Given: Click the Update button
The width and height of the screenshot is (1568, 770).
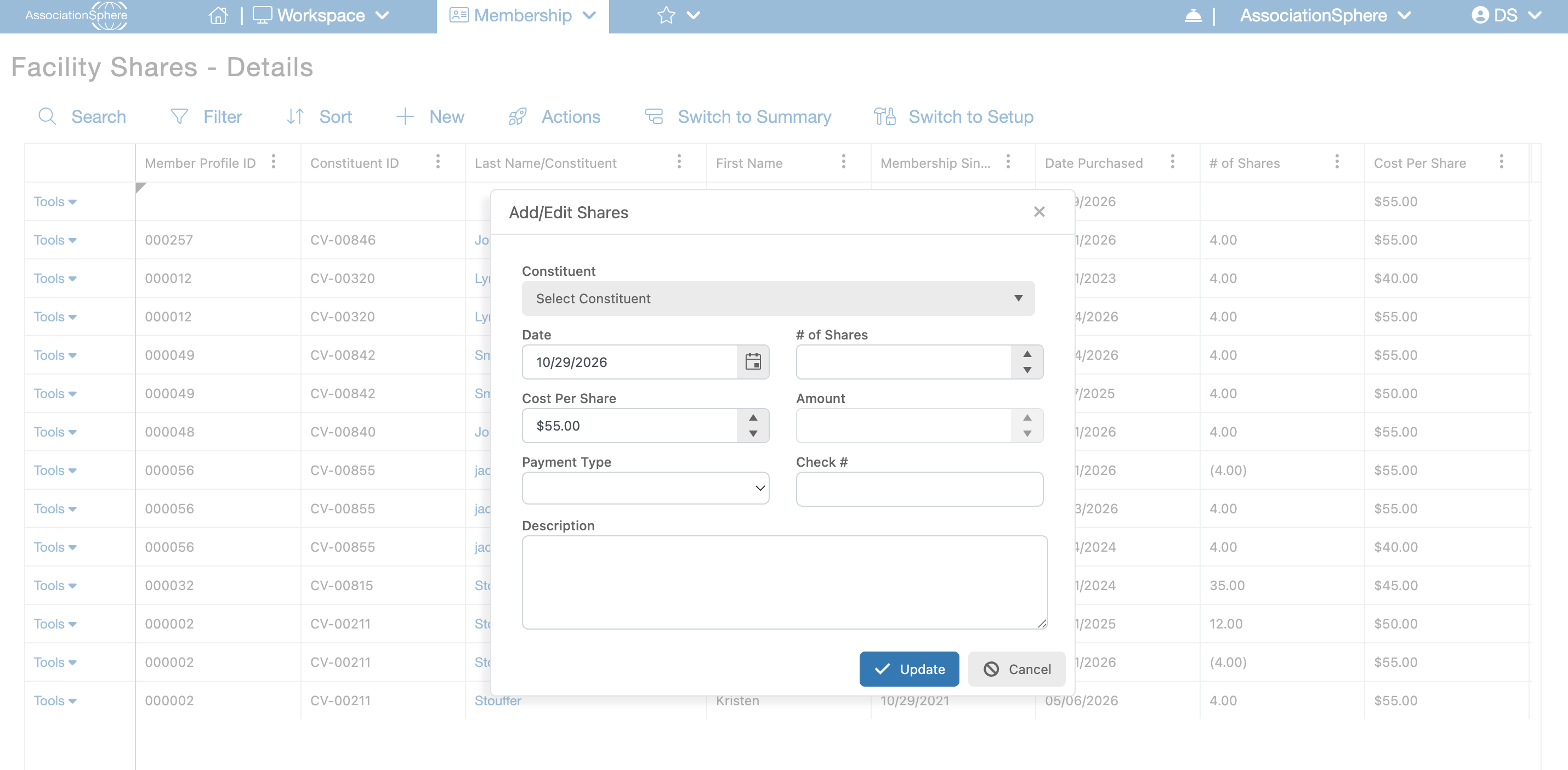Looking at the screenshot, I should 909,669.
